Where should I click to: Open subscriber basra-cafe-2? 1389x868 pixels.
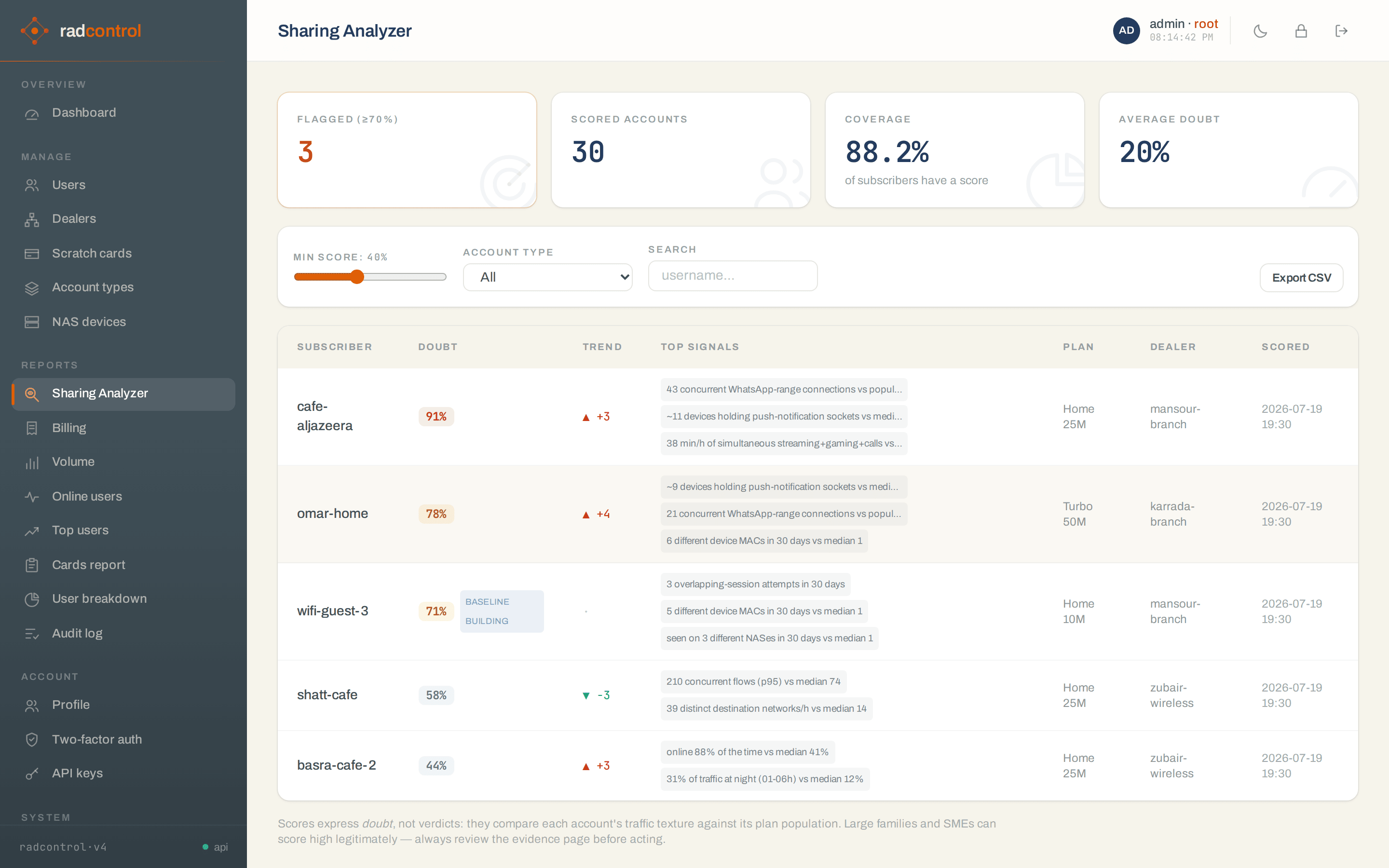[336, 766]
